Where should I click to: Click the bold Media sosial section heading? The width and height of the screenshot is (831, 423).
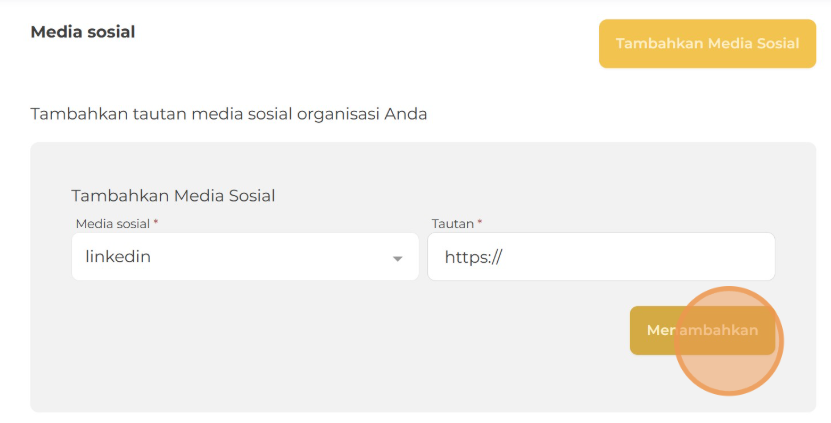click(x=83, y=32)
